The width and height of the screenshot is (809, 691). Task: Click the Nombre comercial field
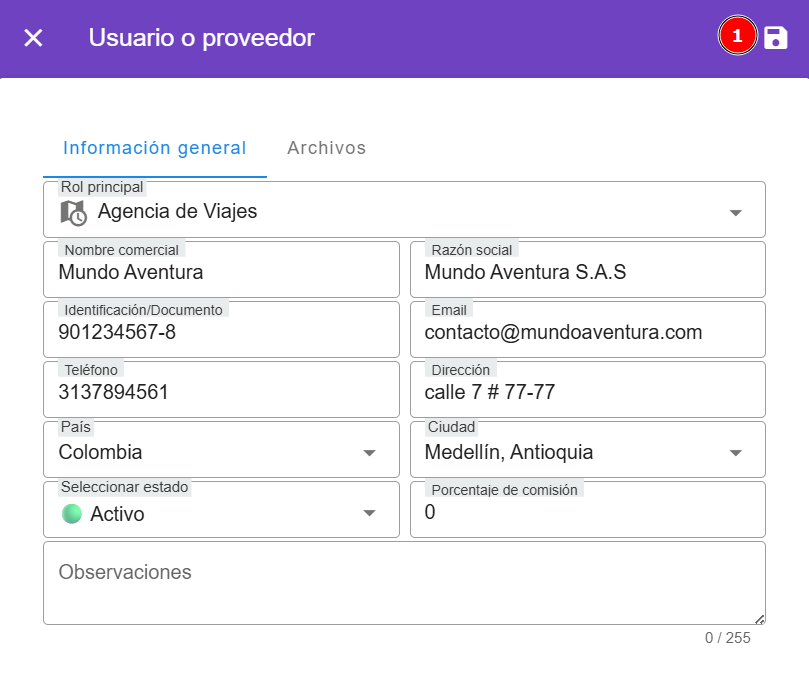[x=221, y=272]
